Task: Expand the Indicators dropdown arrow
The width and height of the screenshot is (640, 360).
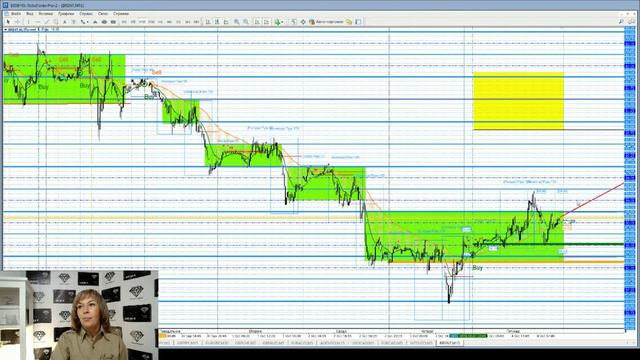Action: (282, 22)
